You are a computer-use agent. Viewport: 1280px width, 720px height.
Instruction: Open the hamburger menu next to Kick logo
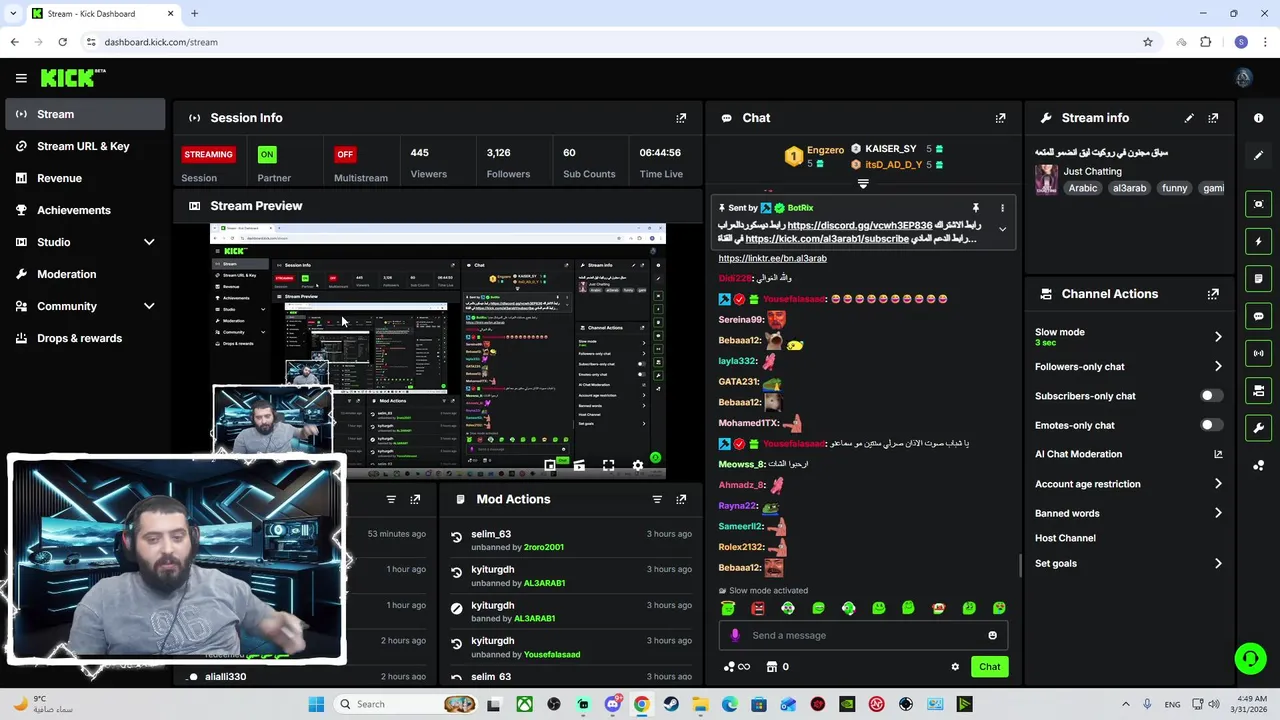(x=21, y=78)
